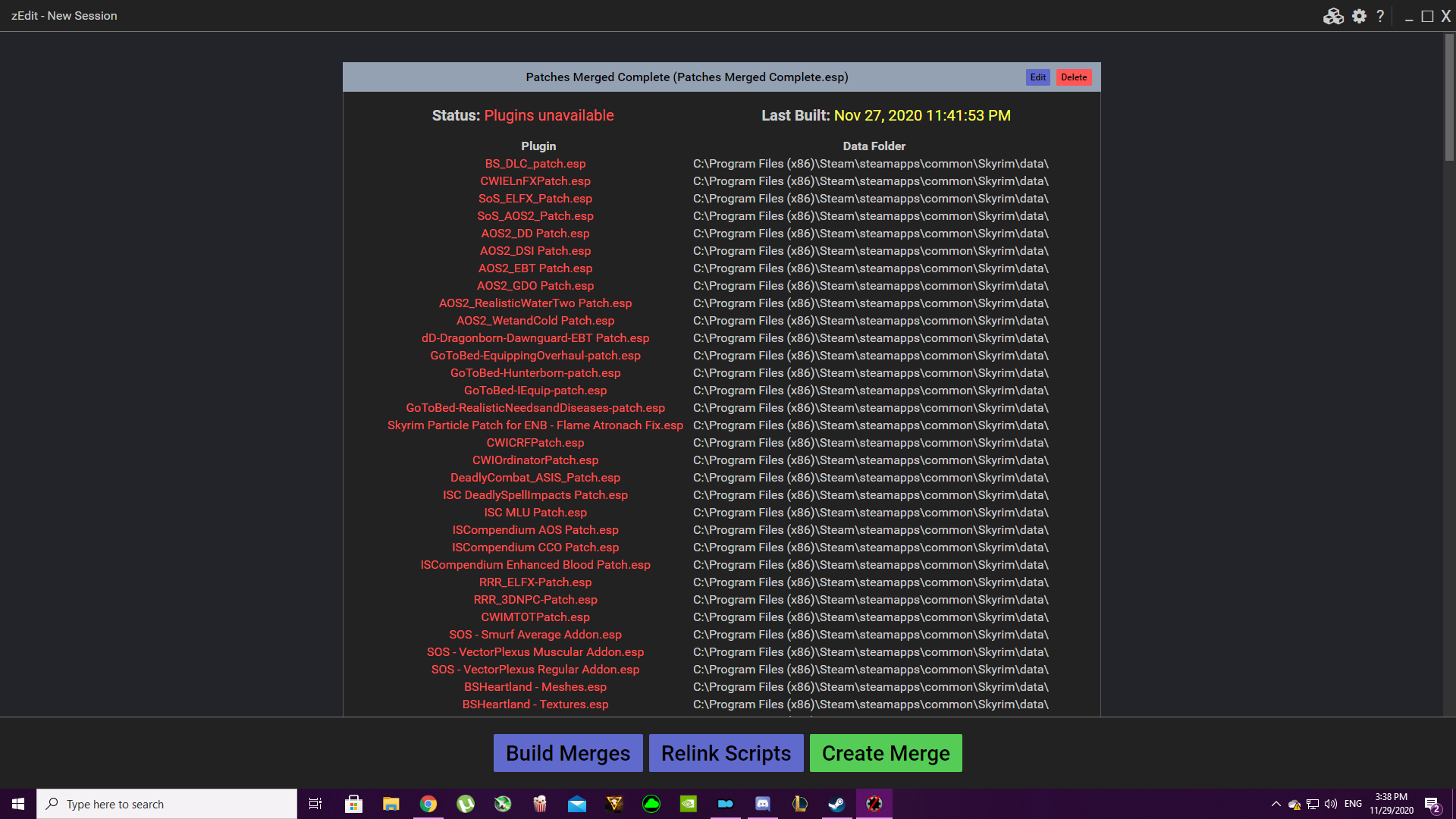Switch to Google Chrome on the taskbar
1456x819 pixels.
[x=428, y=804]
